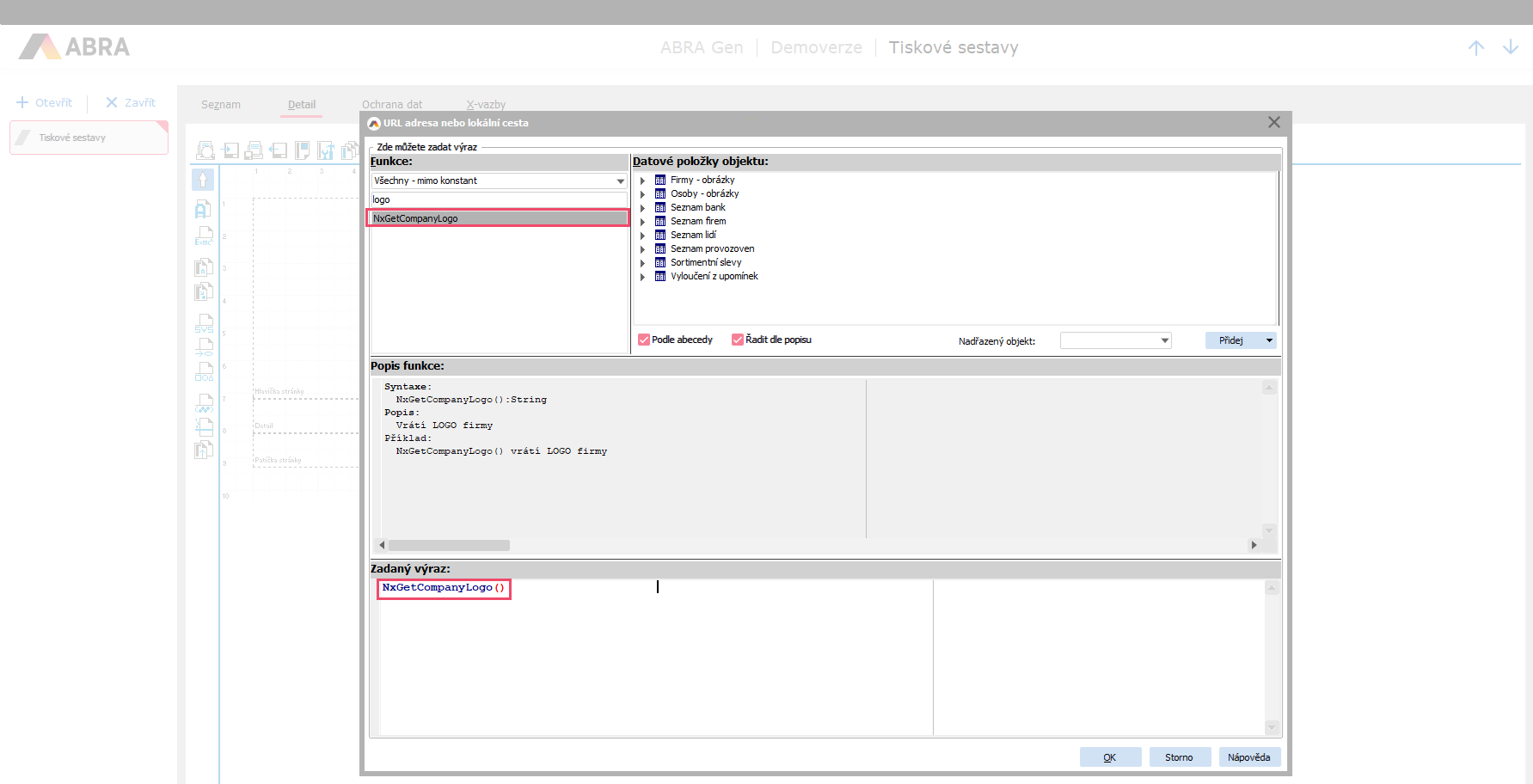Switch to the Seznam tab
1533x784 pixels.
tap(221, 104)
